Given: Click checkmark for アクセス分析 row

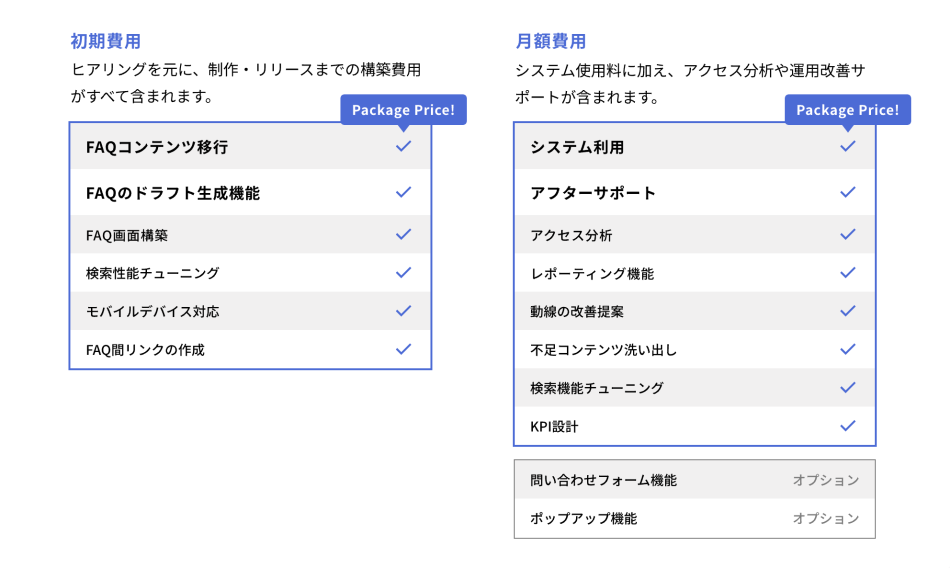Looking at the screenshot, I should click(848, 234).
